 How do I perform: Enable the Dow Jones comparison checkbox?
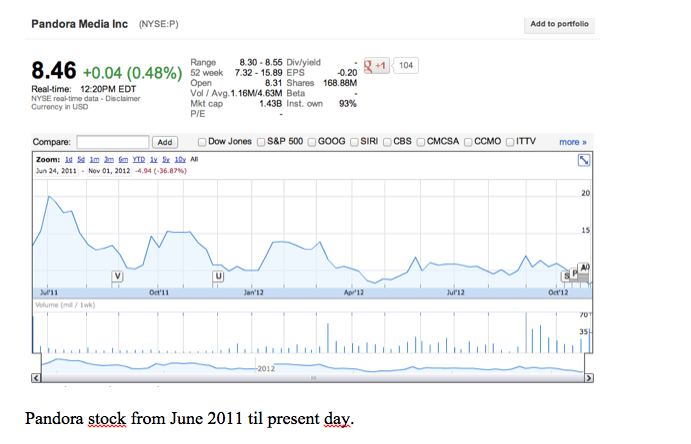click(202, 142)
